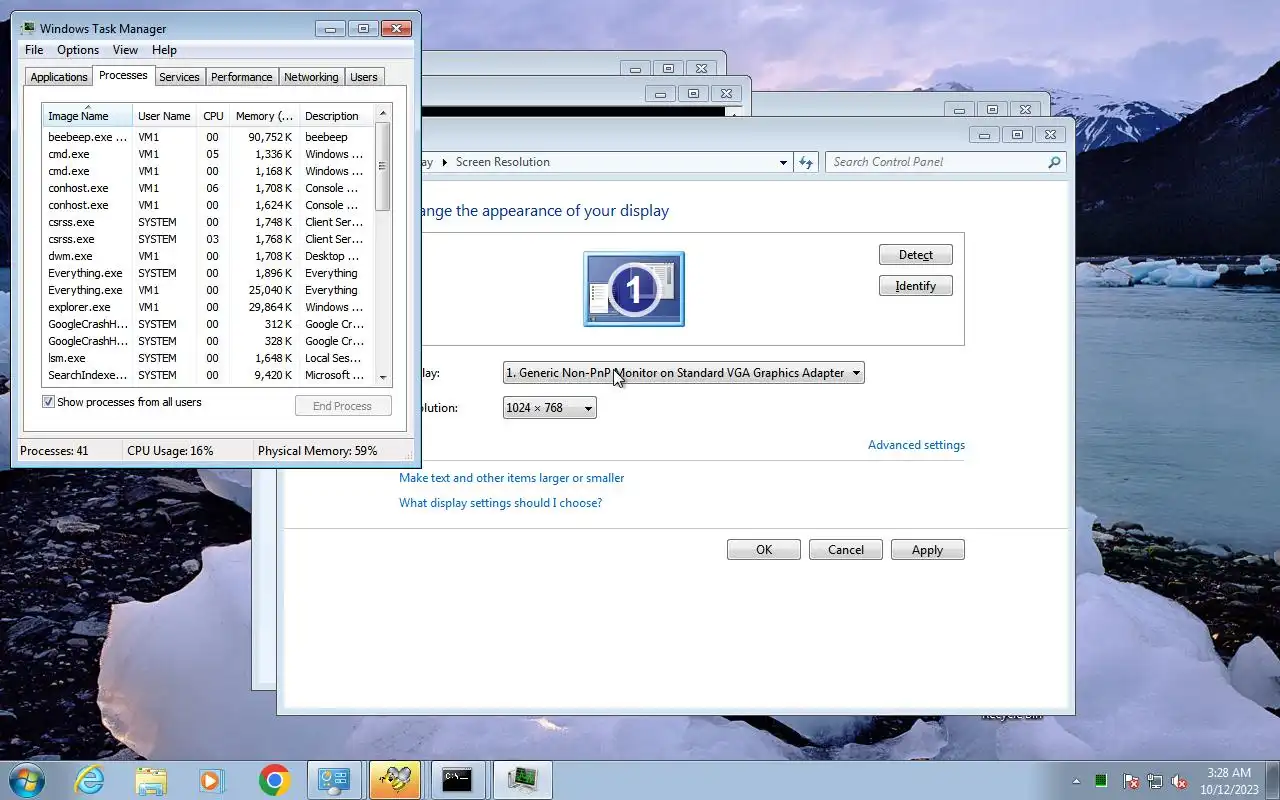Image resolution: width=1280 pixels, height=800 pixels.
Task: Click Cancel in Screen Resolution
Action: tap(846, 550)
